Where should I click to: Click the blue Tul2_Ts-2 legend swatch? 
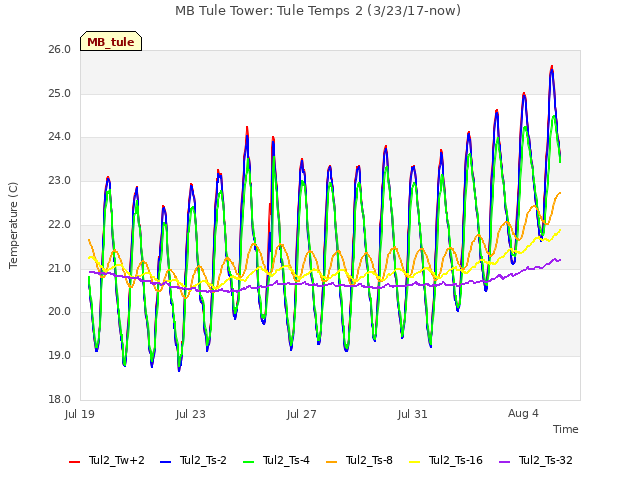(x=165, y=462)
